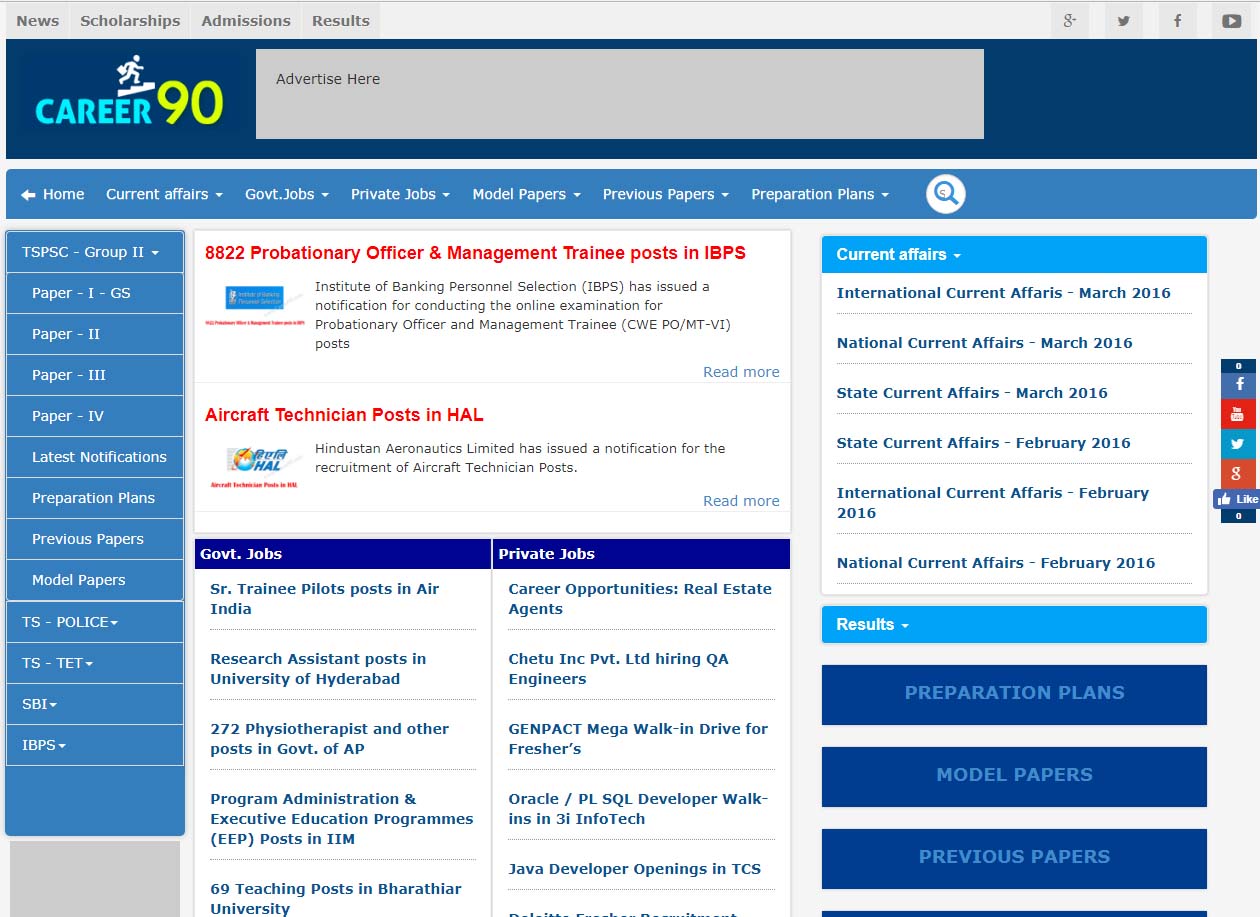Open the Scholarships tab in top bar
The image size is (1260, 917).
click(x=130, y=21)
